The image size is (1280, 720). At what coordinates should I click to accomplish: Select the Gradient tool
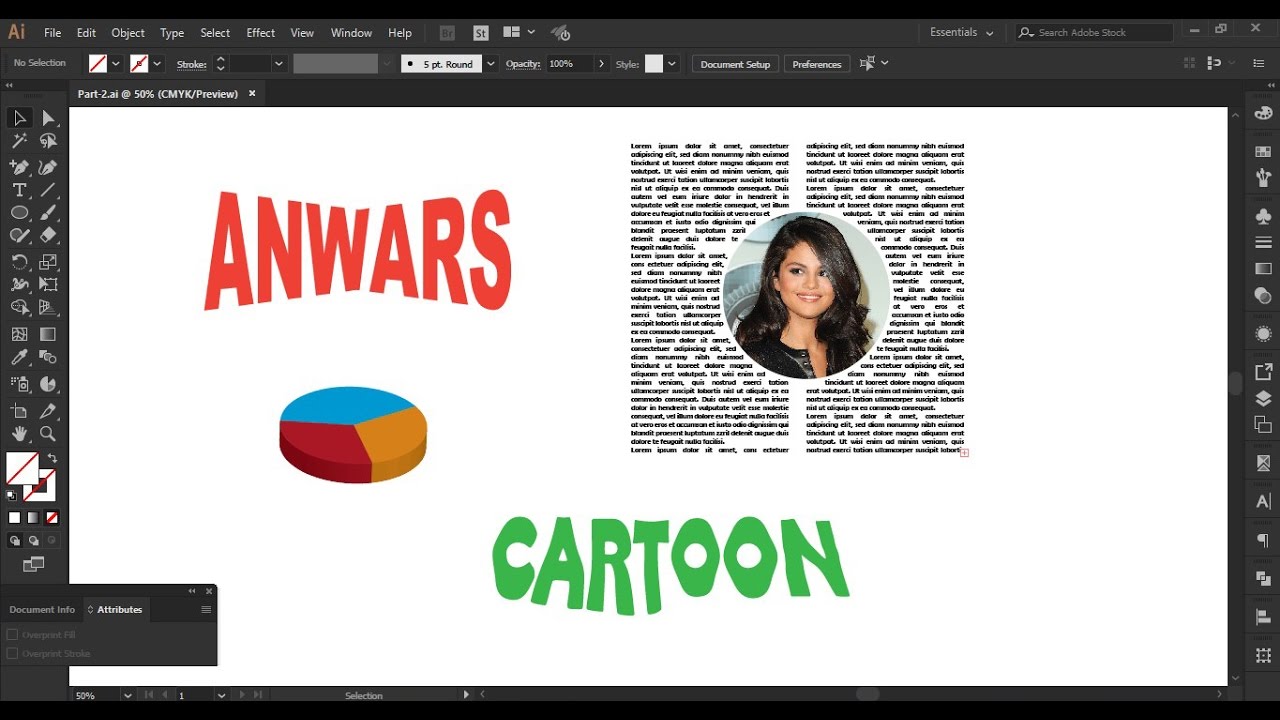click(x=48, y=334)
